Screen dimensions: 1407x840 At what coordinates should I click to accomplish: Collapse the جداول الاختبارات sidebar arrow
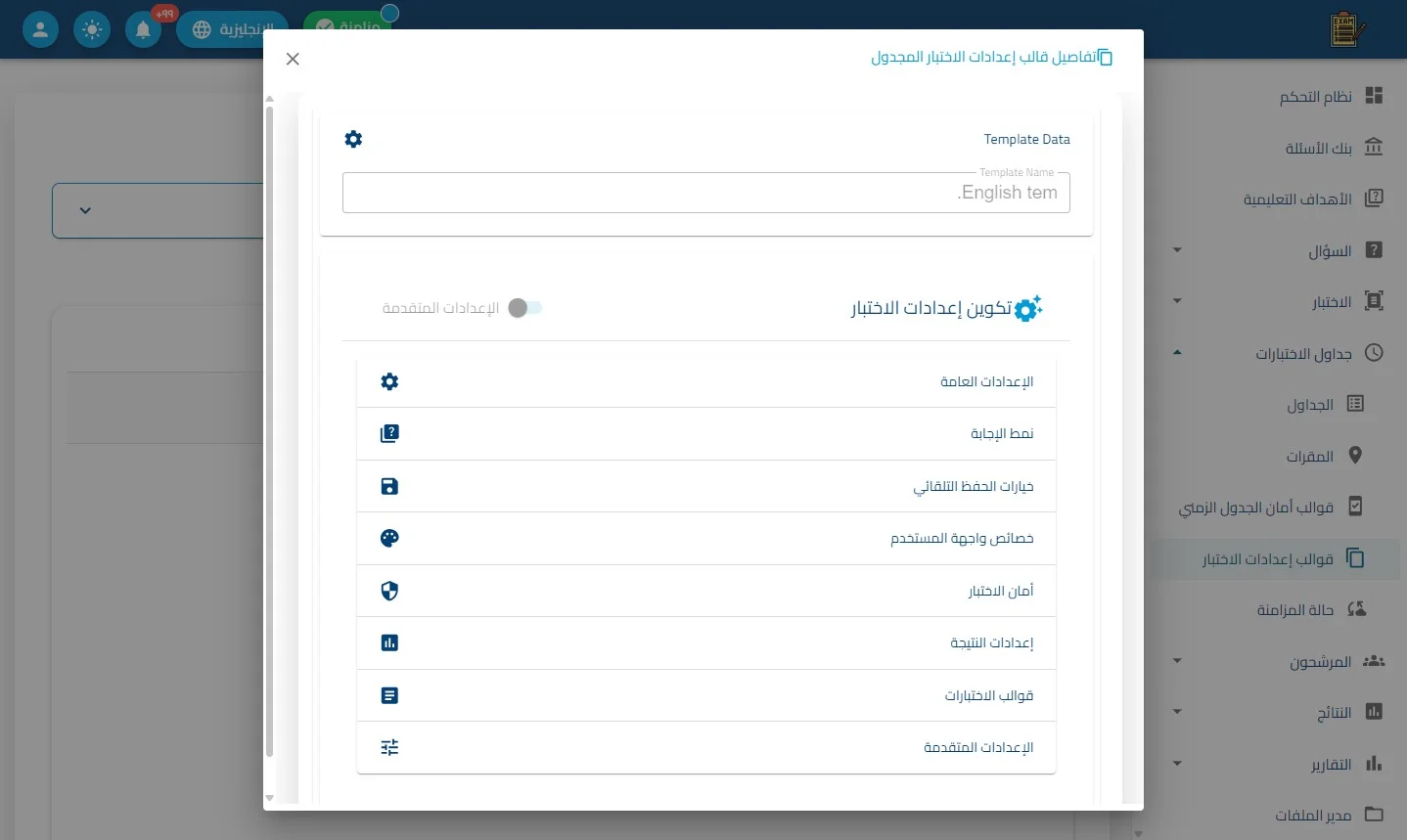[x=1177, y=353]
